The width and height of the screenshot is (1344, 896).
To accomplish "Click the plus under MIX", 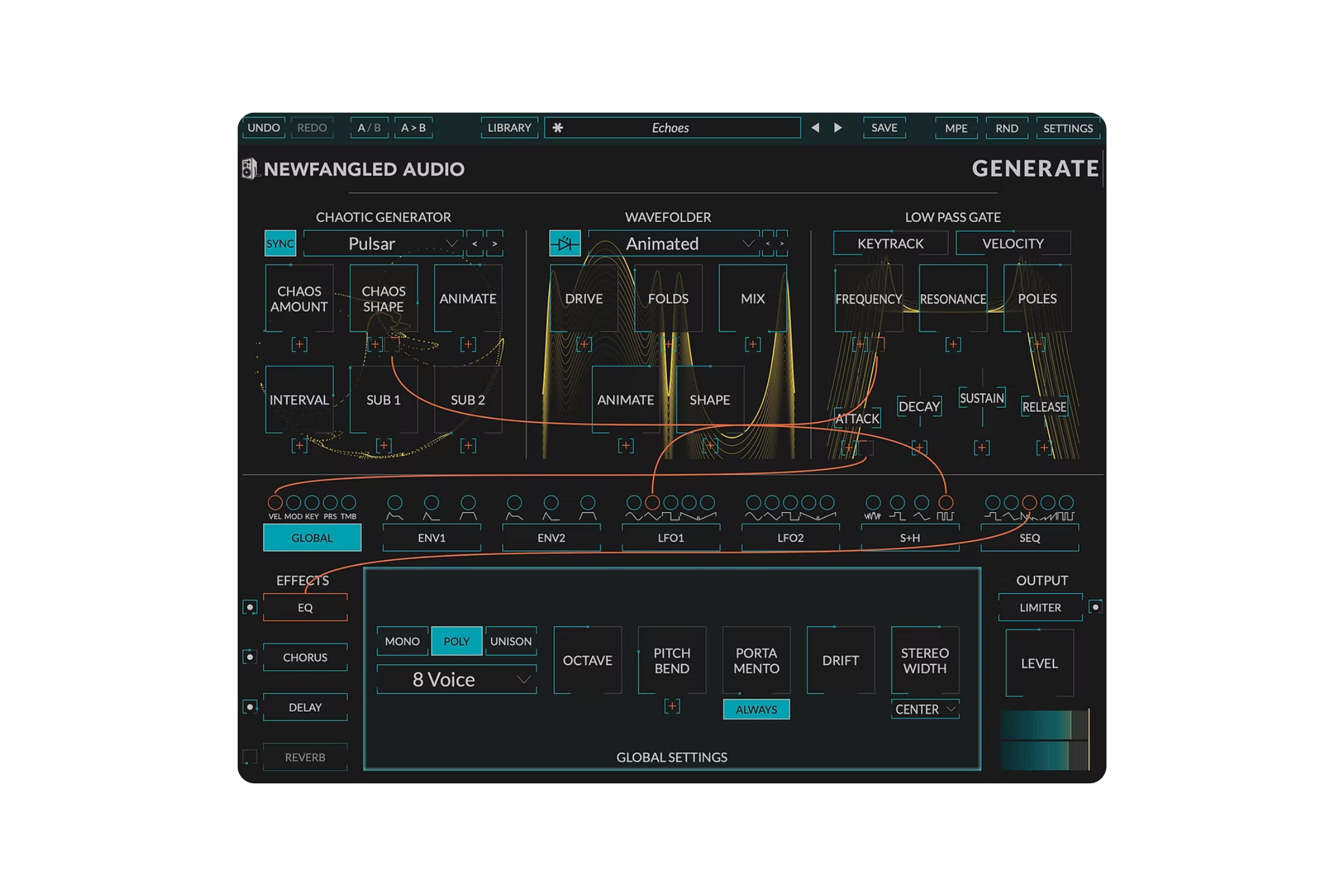I will (x=753, y=344).
